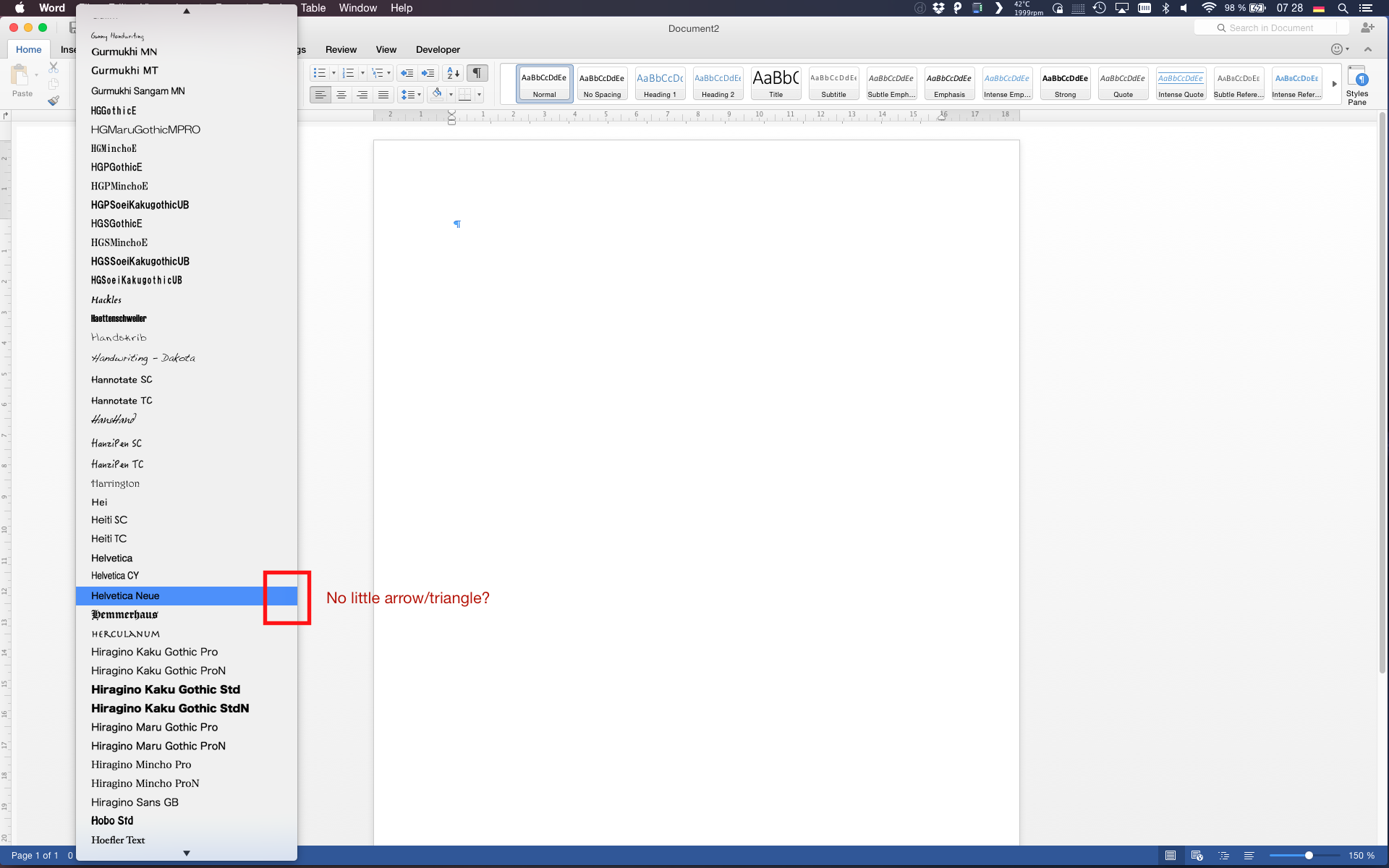Apply the Strong style

1066,84
